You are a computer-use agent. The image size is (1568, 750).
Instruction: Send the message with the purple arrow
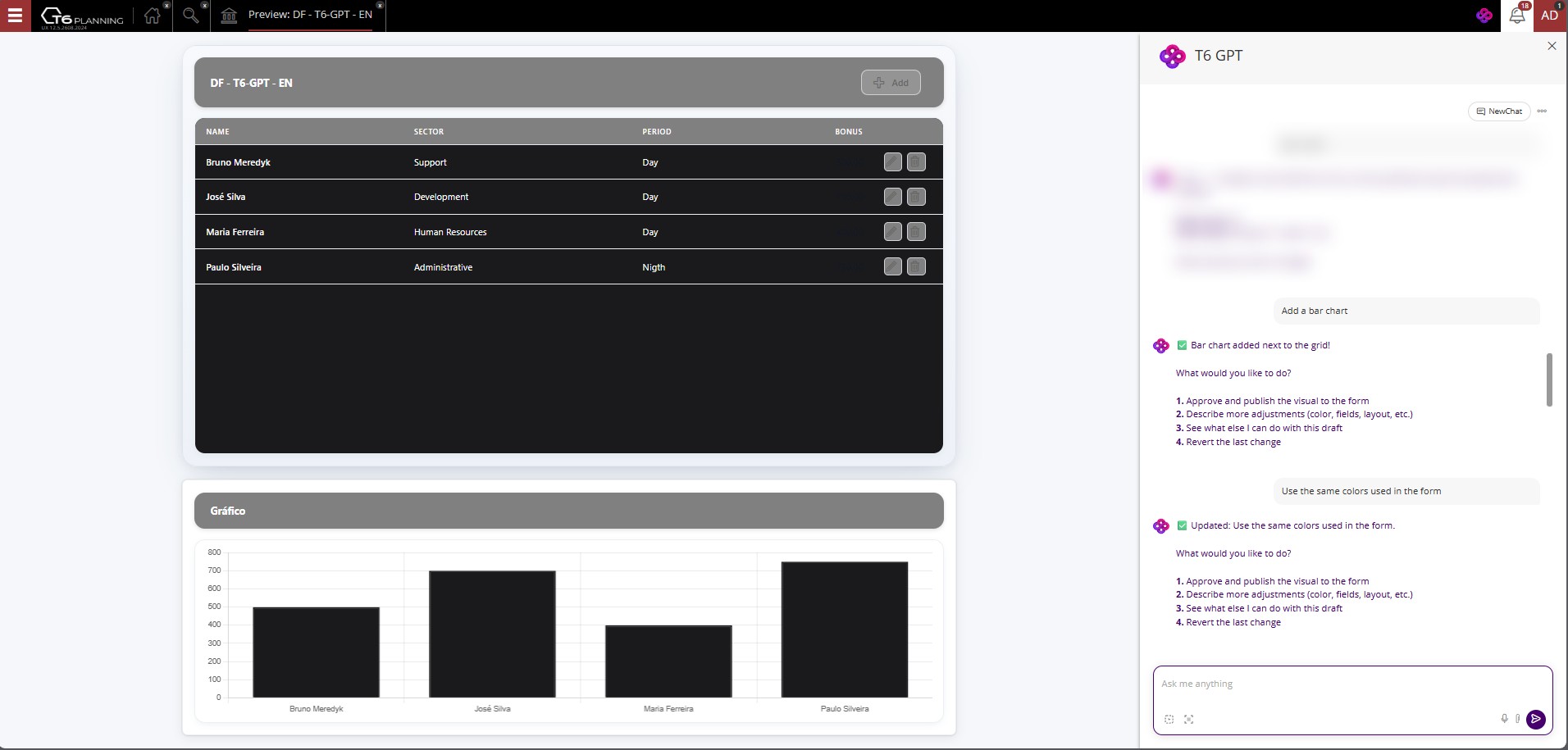[x=1536, y=719]
